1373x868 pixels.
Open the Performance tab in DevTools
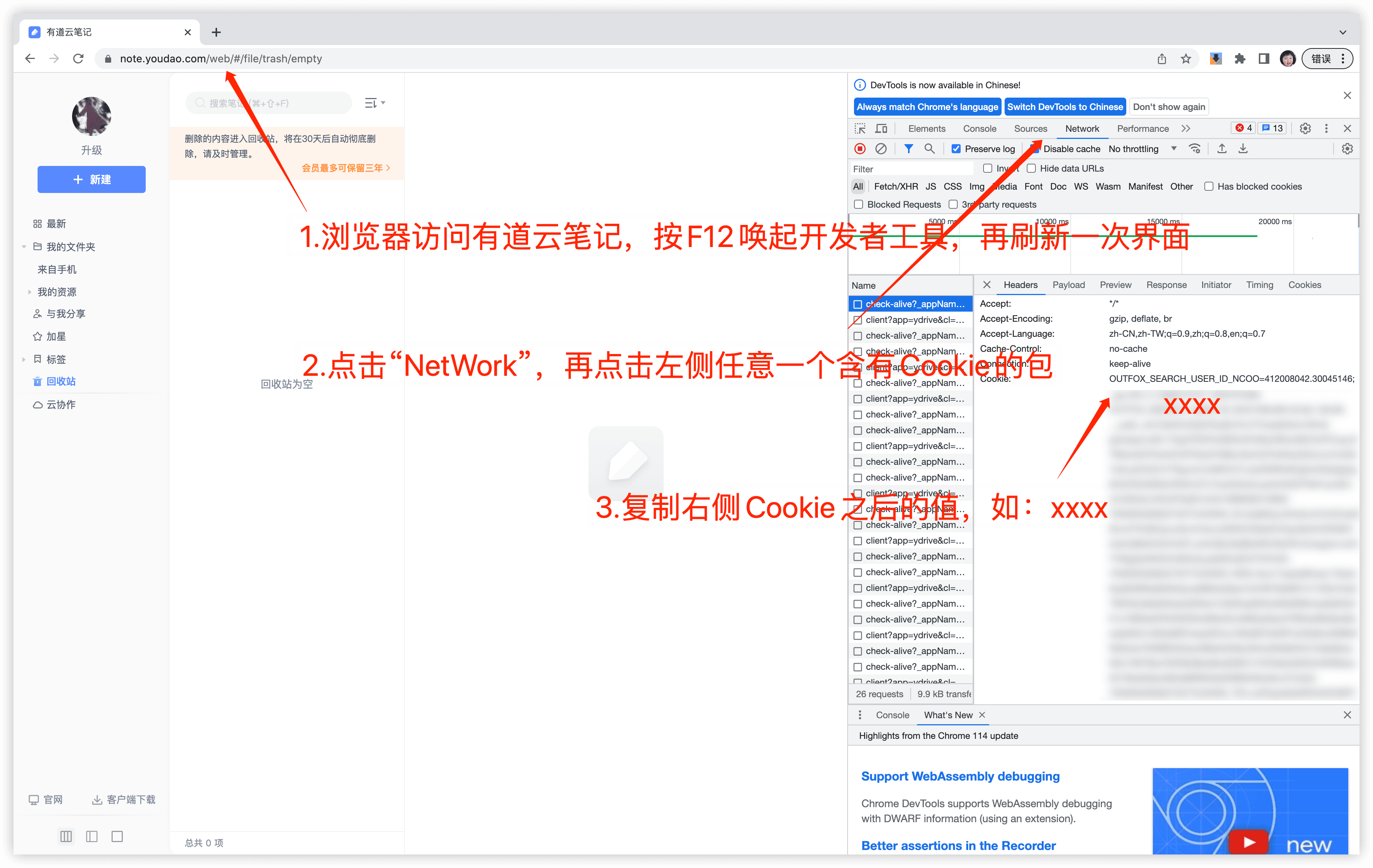pos(1143,129)
